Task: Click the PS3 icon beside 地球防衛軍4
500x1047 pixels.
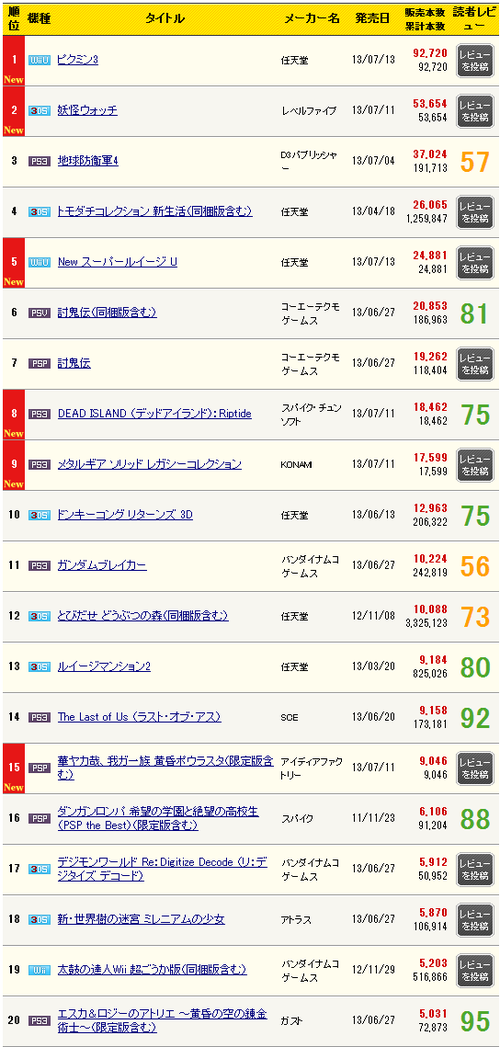Action: coord(39,162)
